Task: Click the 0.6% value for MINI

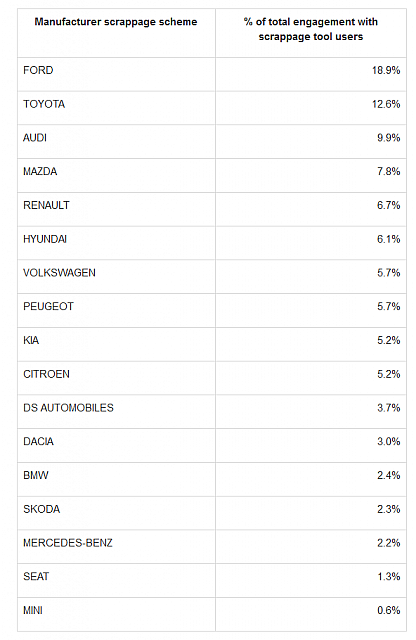Action: point(388,610)
